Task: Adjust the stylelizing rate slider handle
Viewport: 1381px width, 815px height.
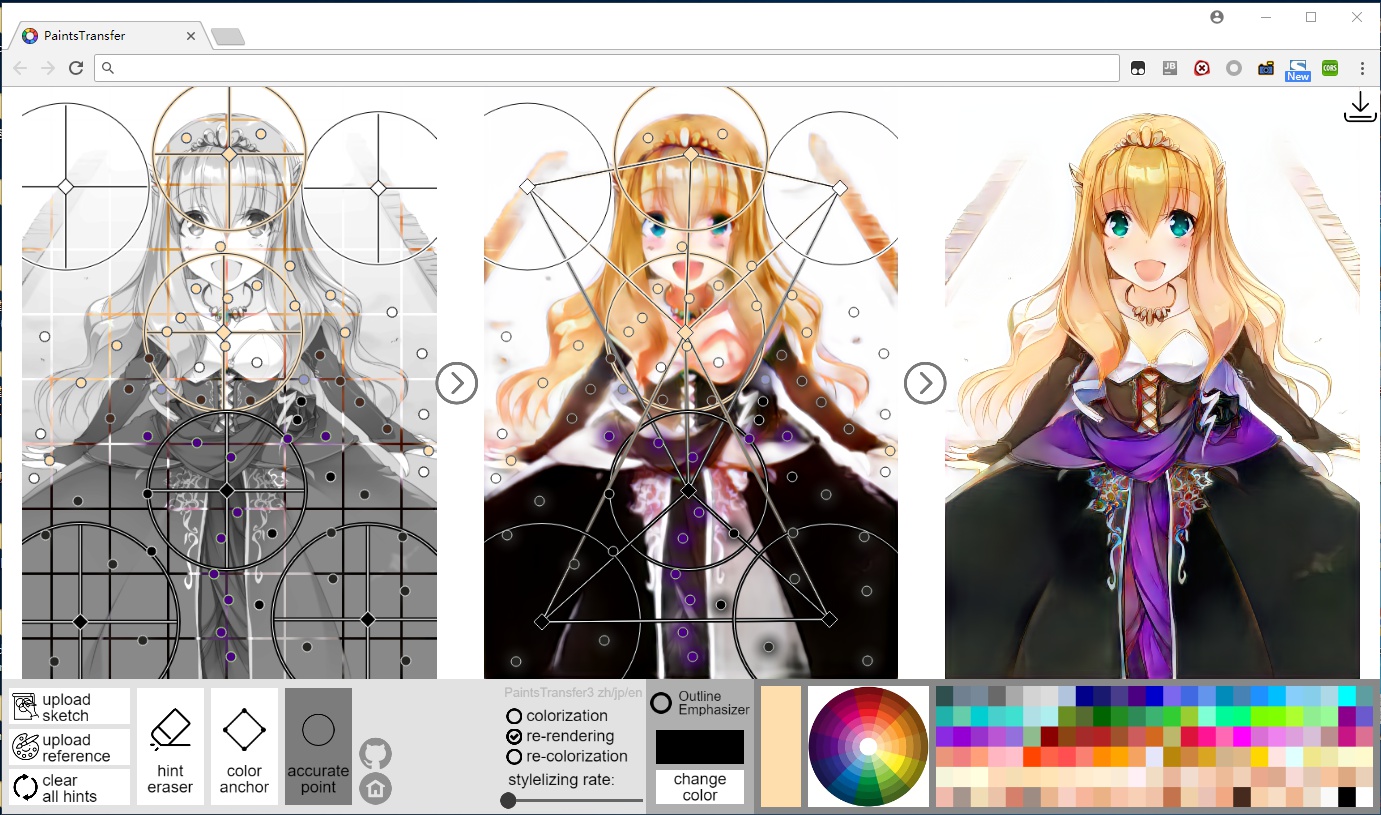Action: click(508, 800)
